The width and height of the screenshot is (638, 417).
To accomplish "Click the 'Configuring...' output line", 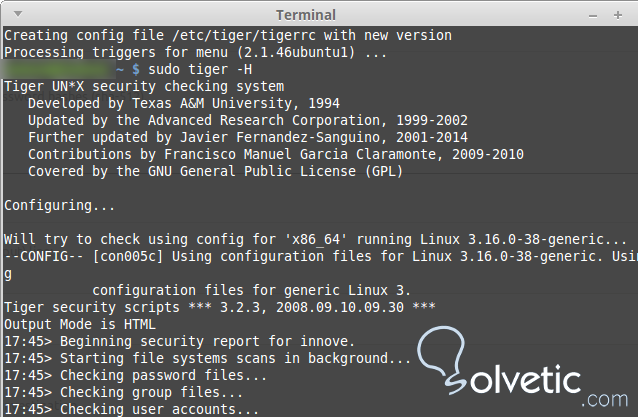I will click(60, 206).
